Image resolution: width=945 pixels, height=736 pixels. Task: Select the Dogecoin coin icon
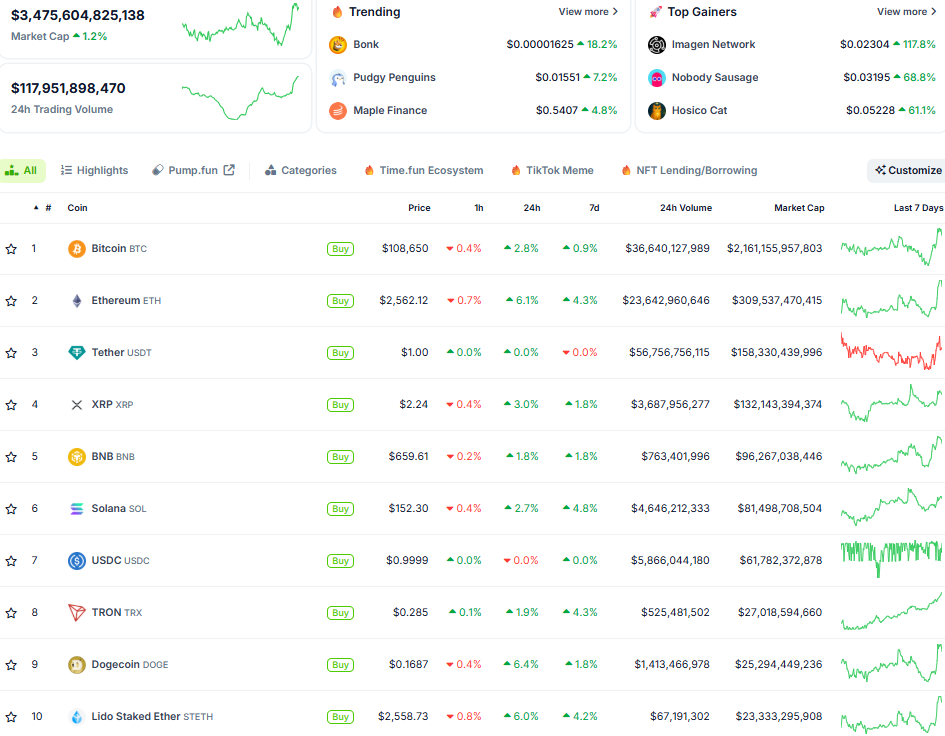[x=77, y=664]
